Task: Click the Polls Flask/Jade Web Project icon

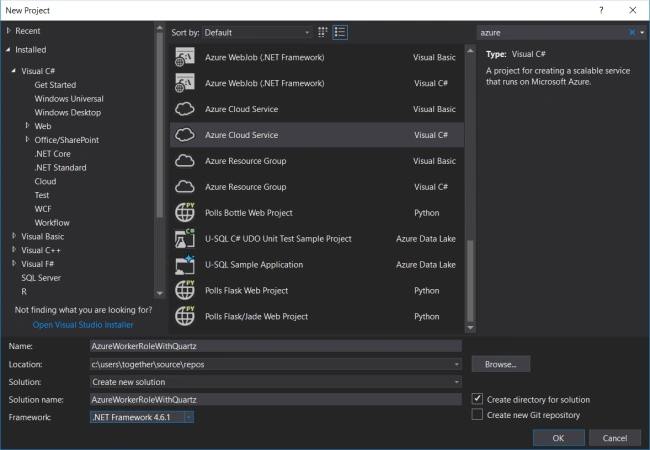Action: (x=184, y=316)
